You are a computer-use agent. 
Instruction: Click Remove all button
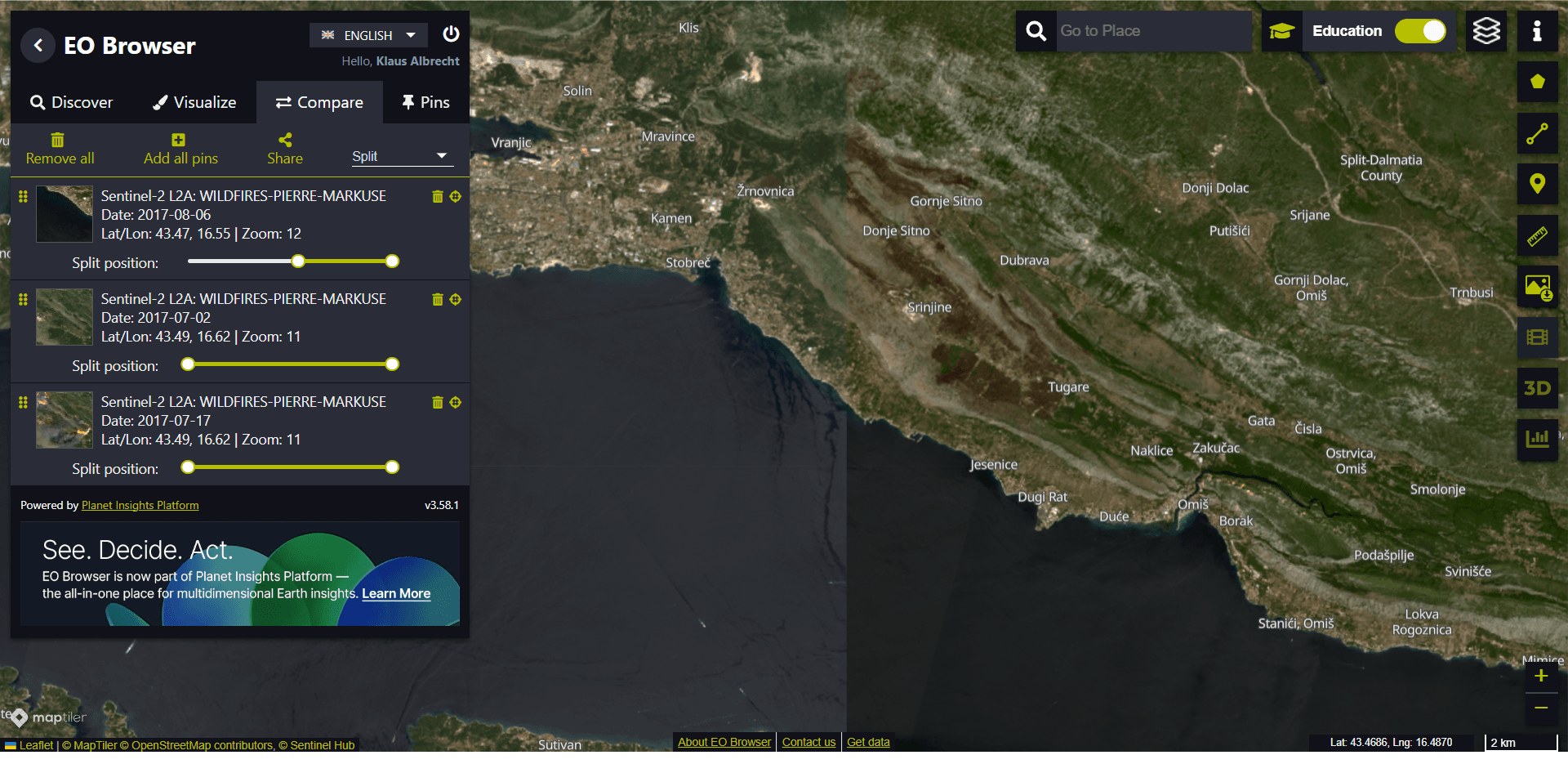pos(60,149)
